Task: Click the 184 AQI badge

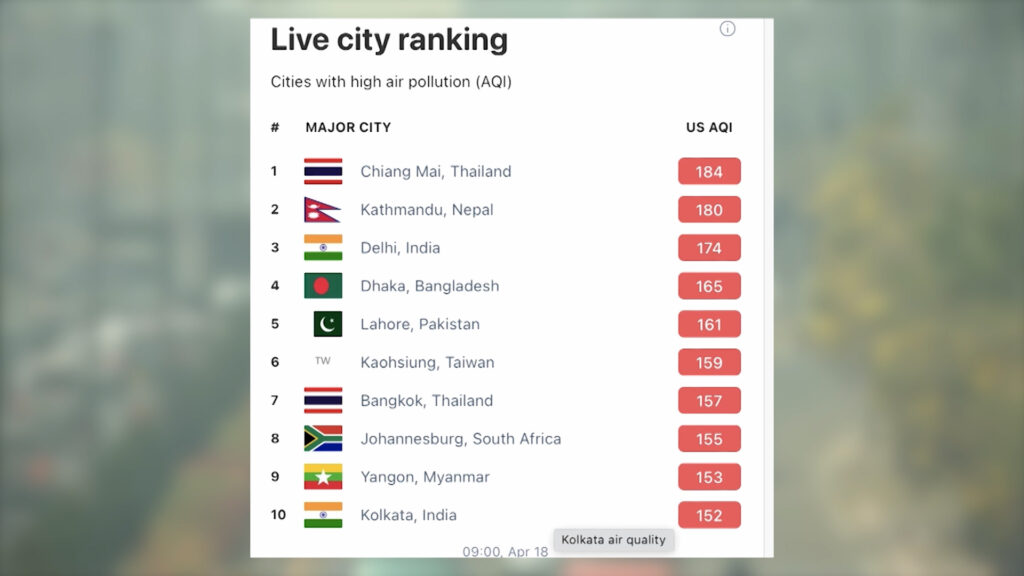Action: click(709, 171)
